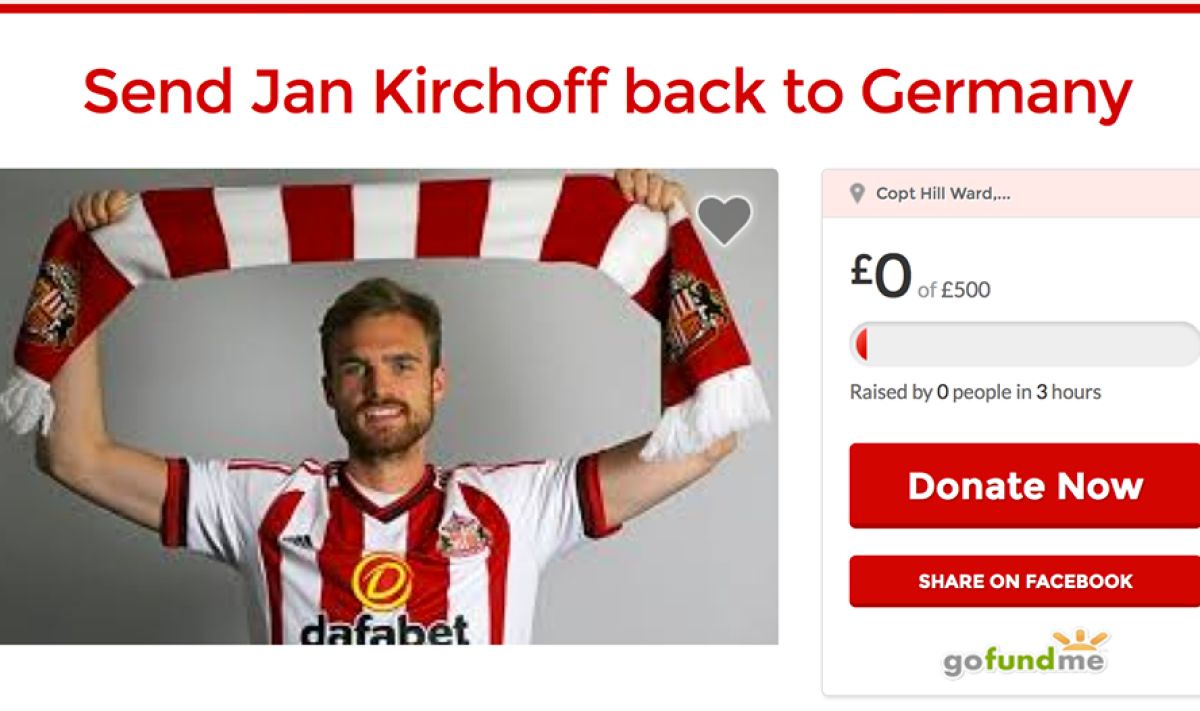Image resolution: width=1200 pixels, height=711 pixels.
Task: Click the 'of £500' goal text
Action: [954, 290]
